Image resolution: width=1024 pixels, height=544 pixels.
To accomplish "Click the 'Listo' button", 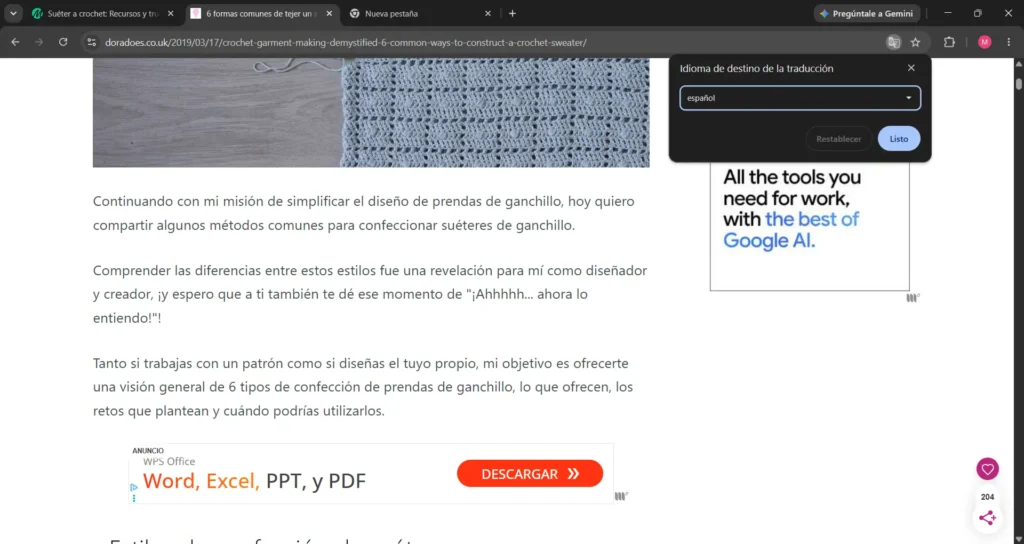I will pos(899,138).
